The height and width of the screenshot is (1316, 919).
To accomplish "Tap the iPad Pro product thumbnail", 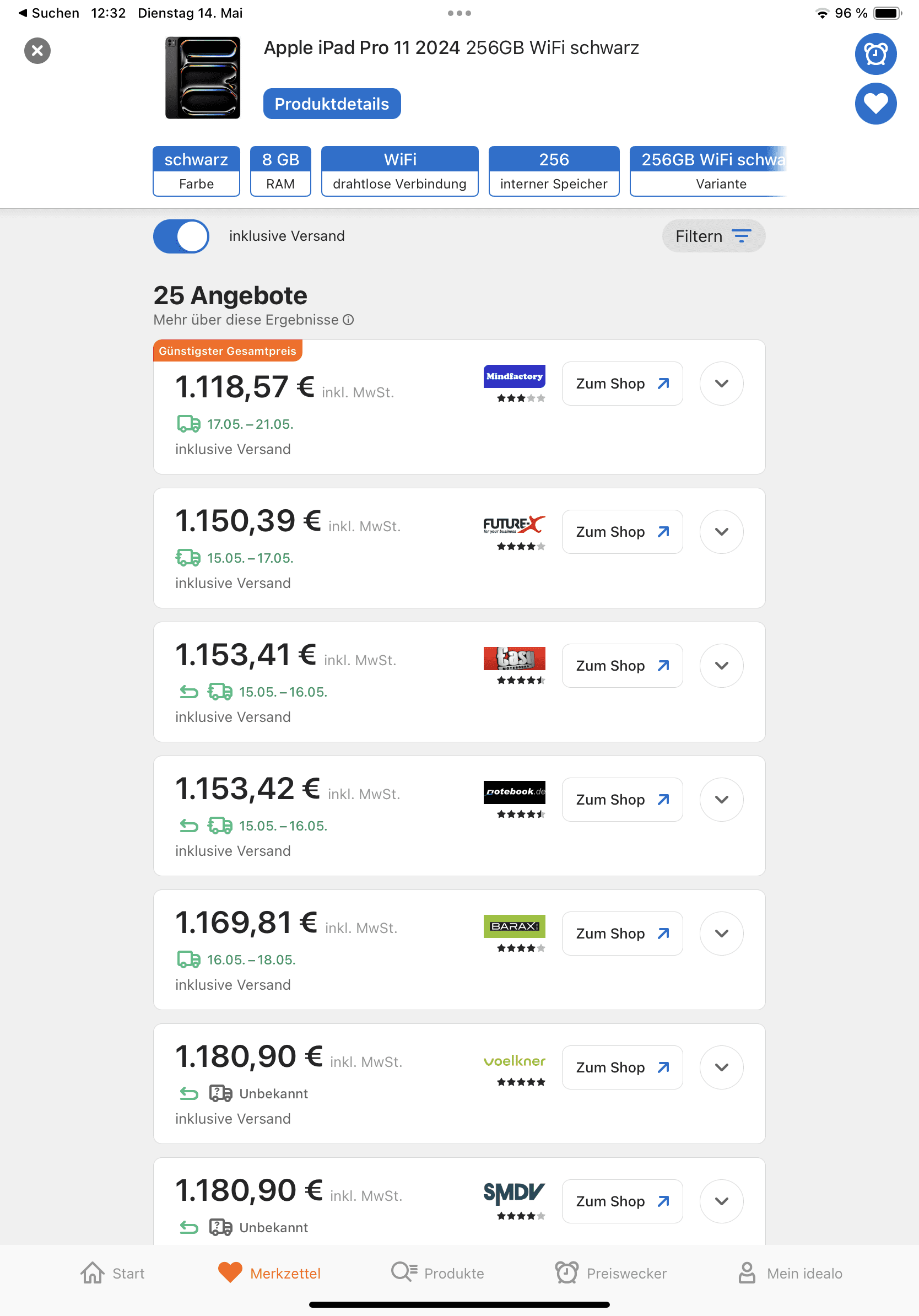I will [x=202, y=78].
